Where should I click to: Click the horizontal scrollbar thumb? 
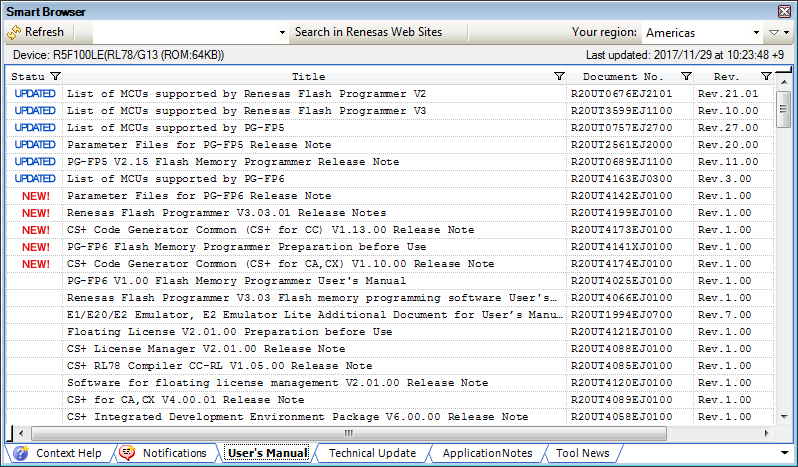(349, 433)
